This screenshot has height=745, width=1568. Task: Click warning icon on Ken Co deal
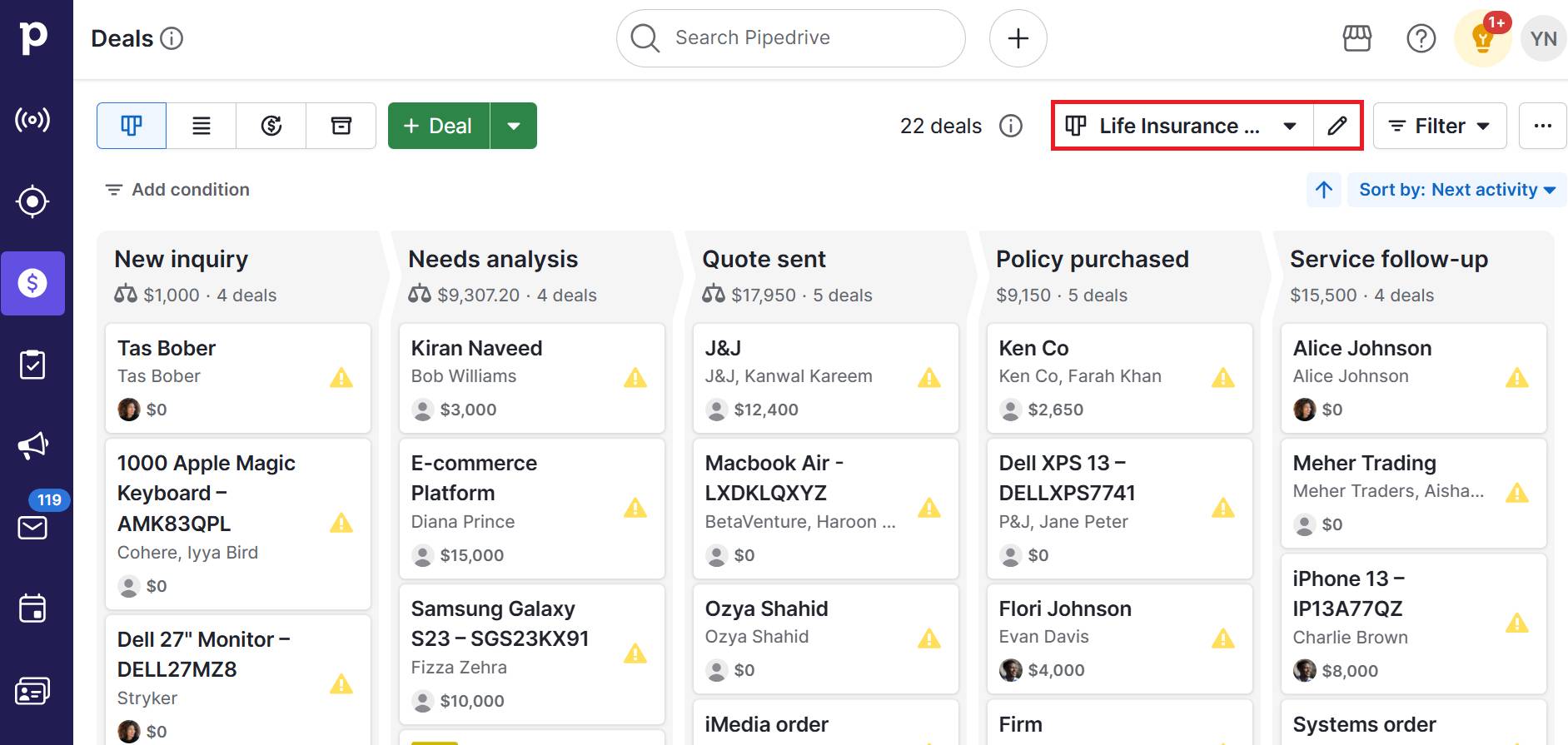(x=1223, y=378)
